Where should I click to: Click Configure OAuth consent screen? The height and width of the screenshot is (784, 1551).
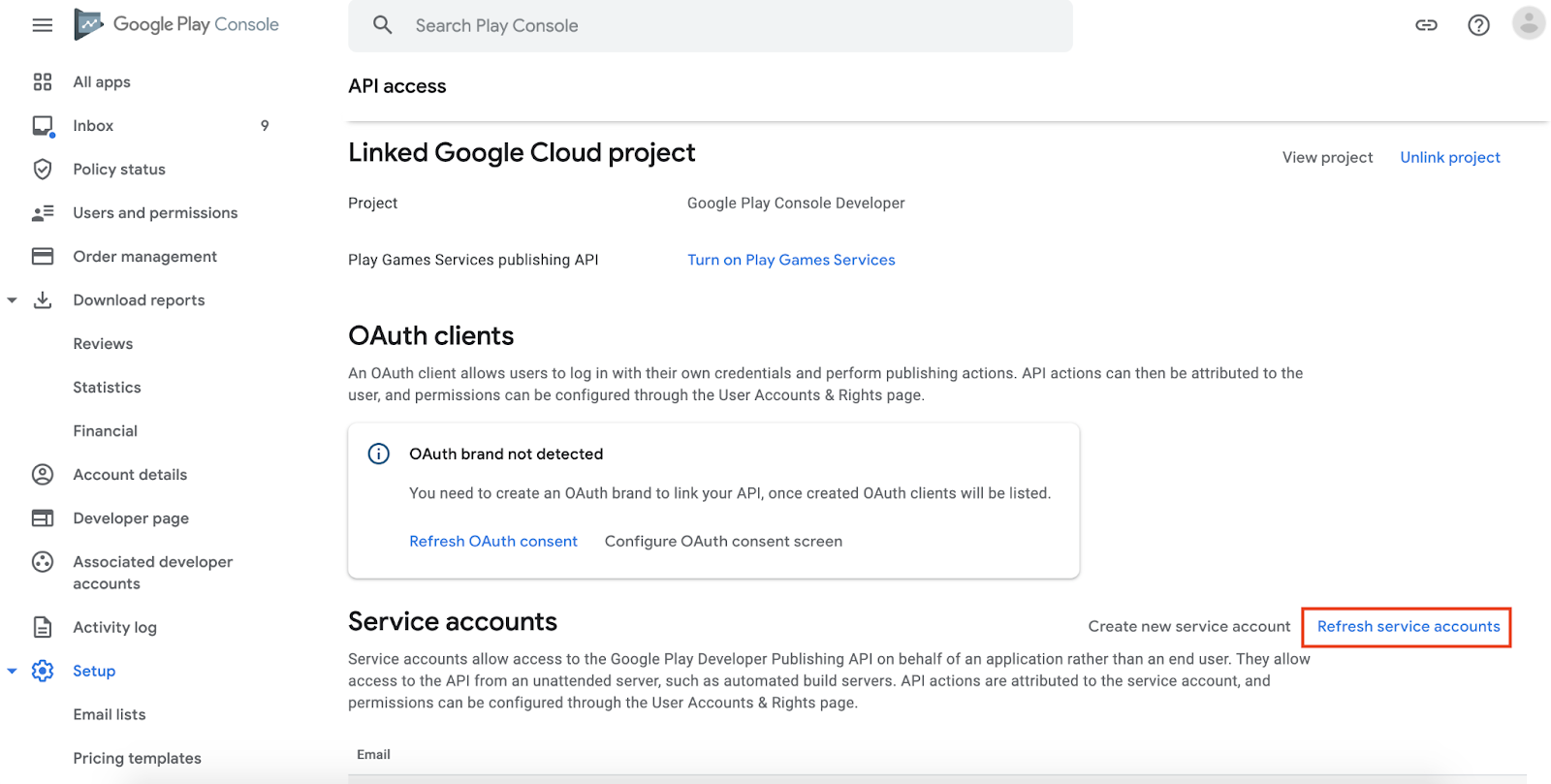(723, 542)
